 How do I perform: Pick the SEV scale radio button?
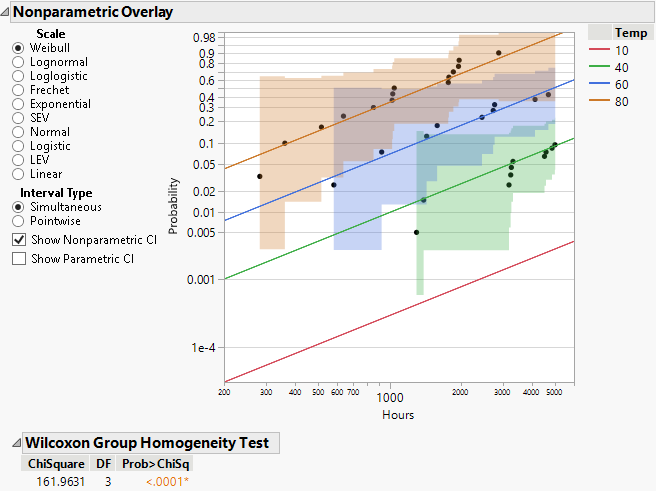click(x=19, y=118)
